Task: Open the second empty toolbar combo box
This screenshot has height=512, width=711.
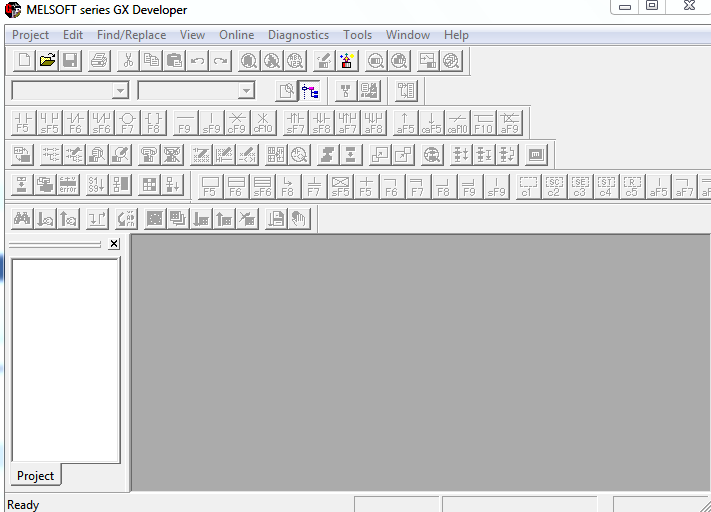Action: point(196,91)
